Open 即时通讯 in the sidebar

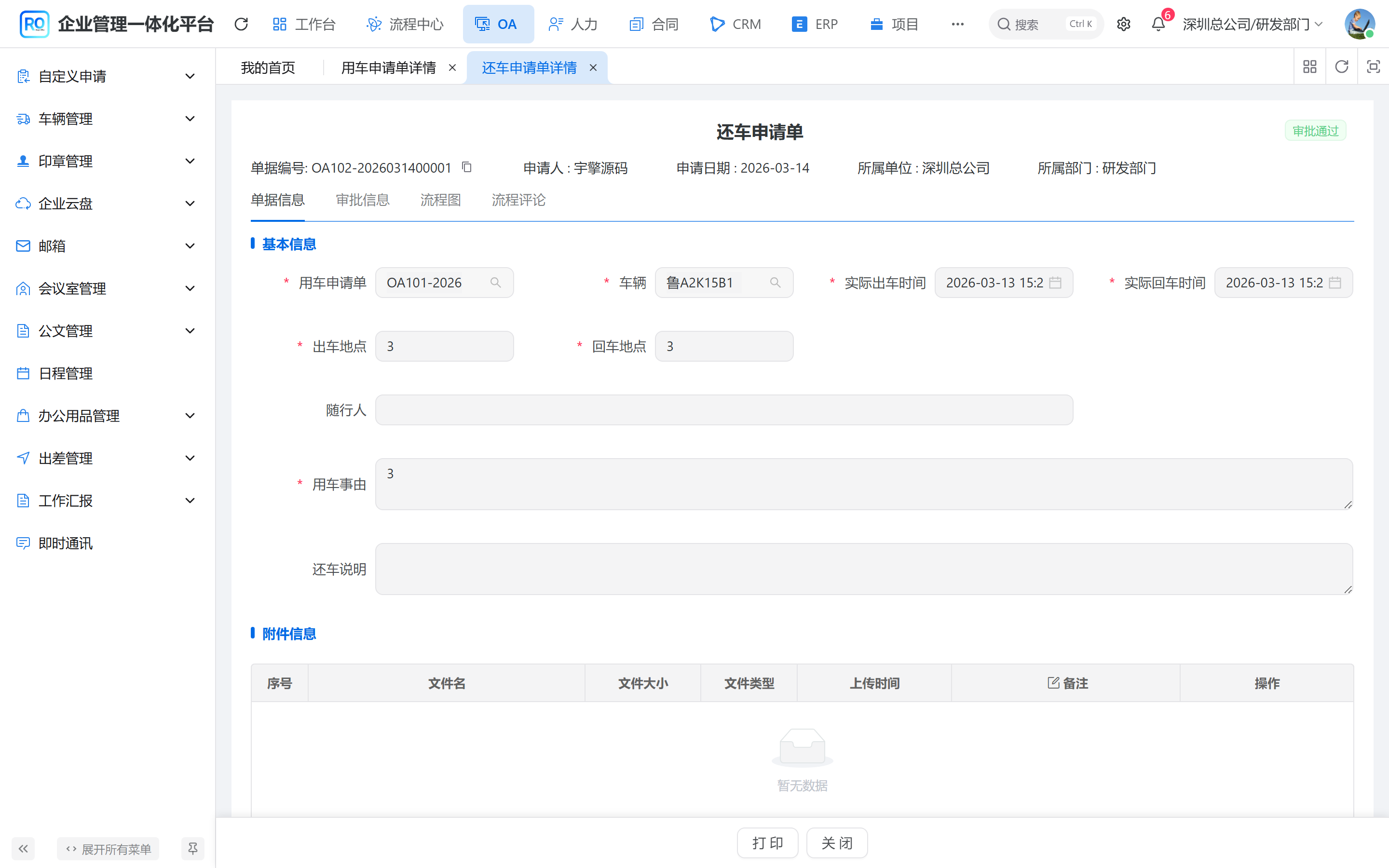click(108, 543)
